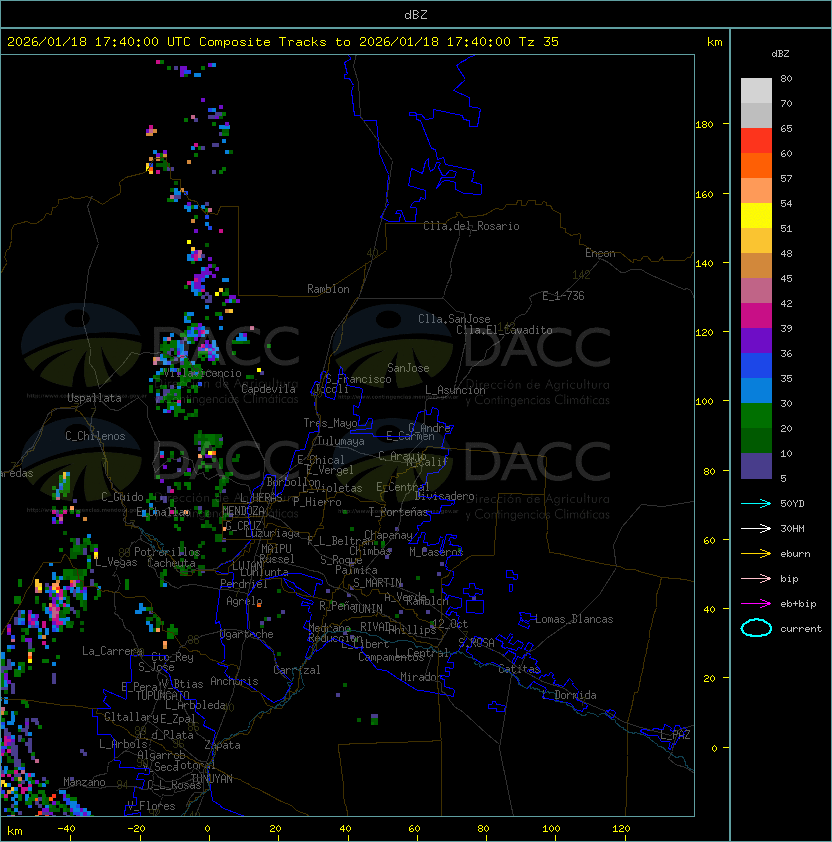
Task: Click the composite tracks timestamp header text
Action: pyautogui.click(x=283, y=42)
